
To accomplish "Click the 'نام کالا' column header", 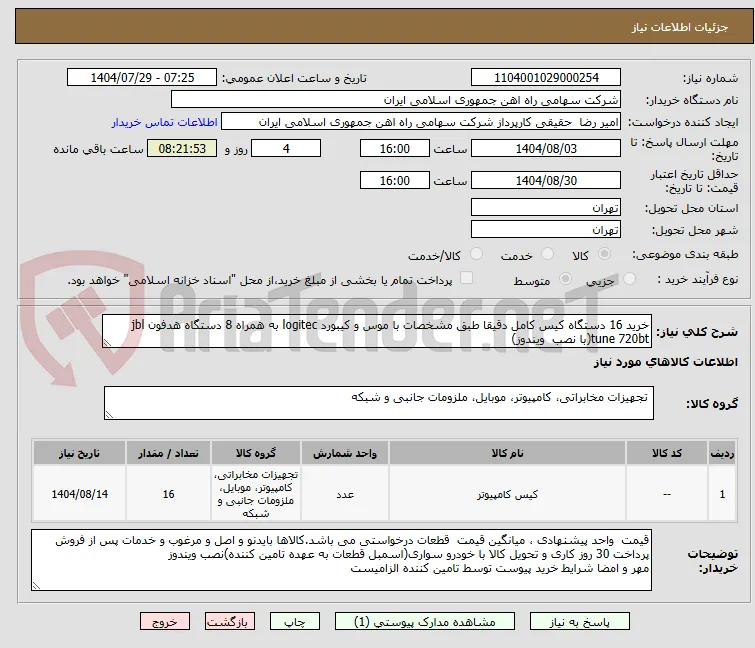I will point(507,454).
